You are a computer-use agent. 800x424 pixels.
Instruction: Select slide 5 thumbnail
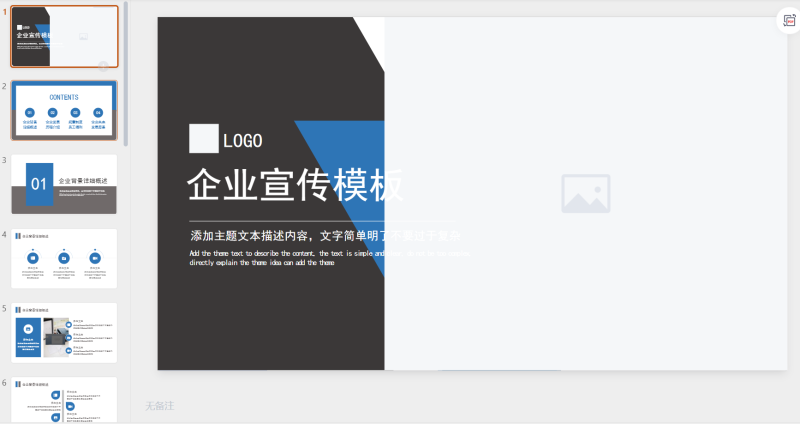click(64, 333)
